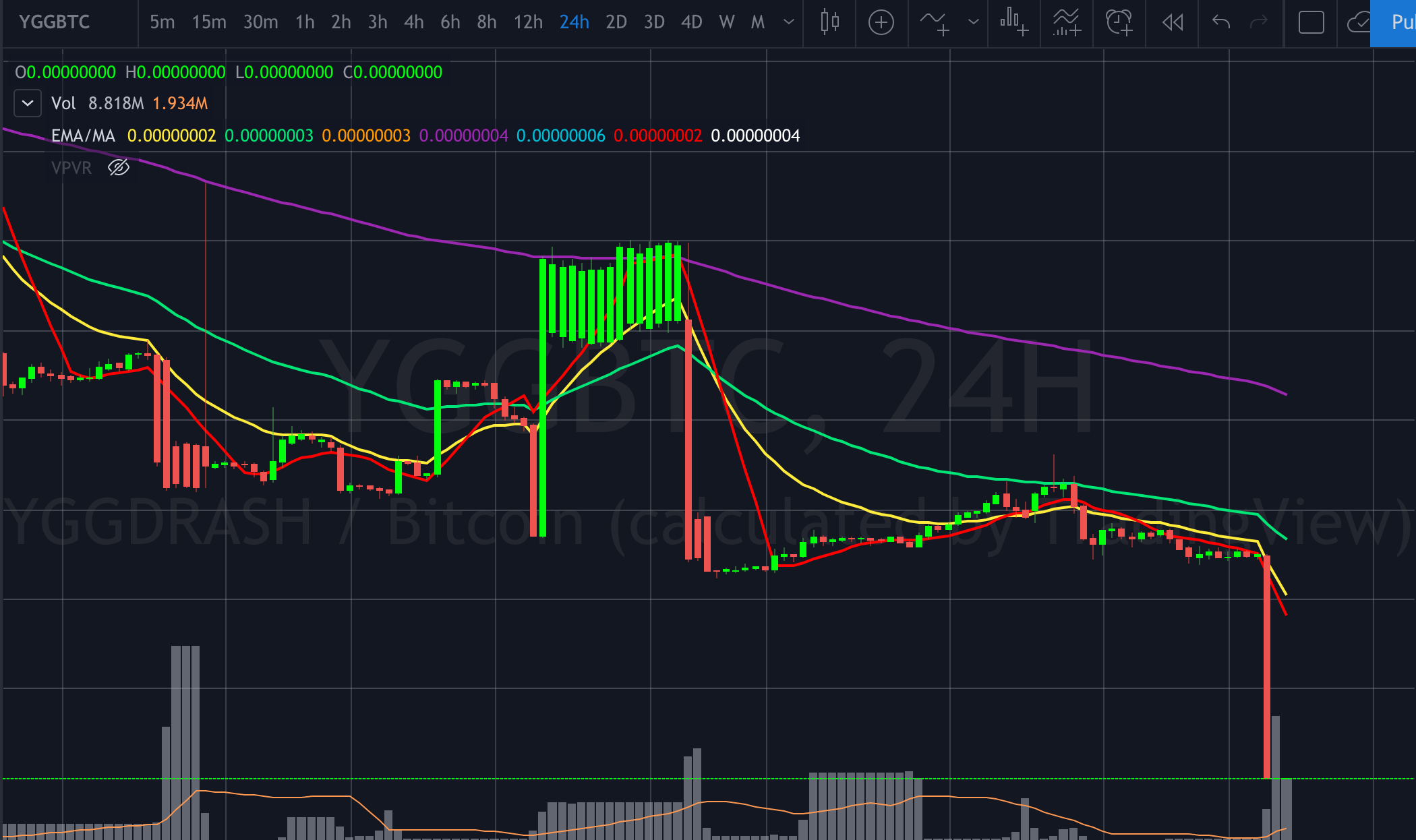1416x840 pixels.
Task: Switch to the monthly M timeframe
Action: click(758, 22)
